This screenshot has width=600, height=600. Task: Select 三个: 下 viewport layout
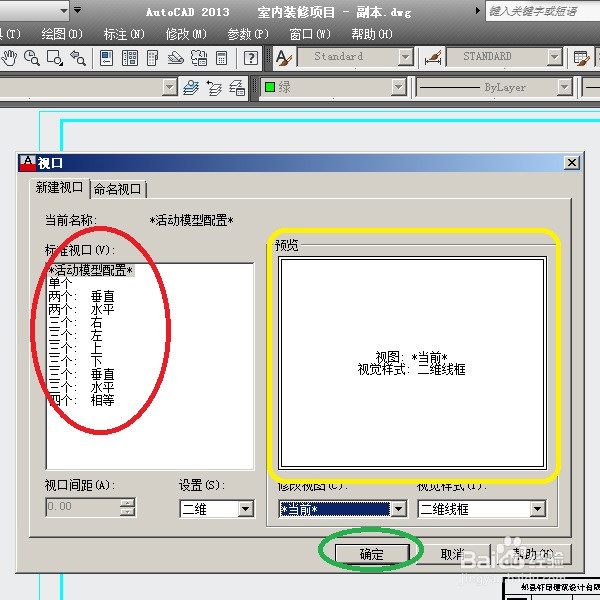(75, 361)
